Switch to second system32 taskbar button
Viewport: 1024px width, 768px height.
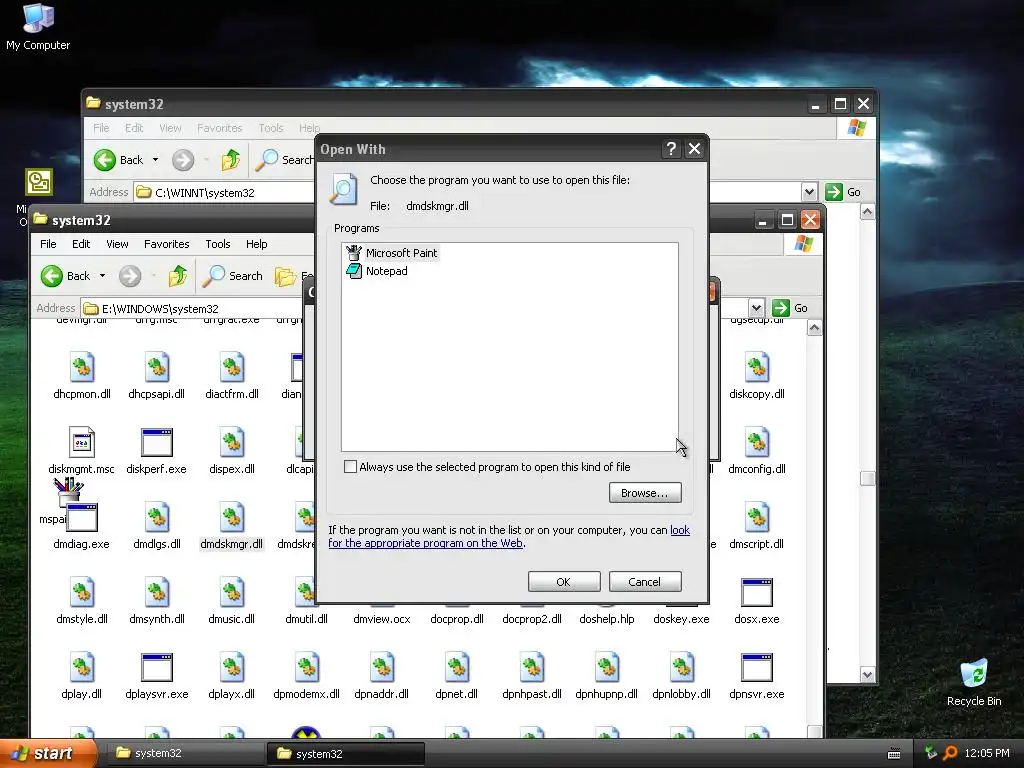pyautogui.click(x=345, y=754)
